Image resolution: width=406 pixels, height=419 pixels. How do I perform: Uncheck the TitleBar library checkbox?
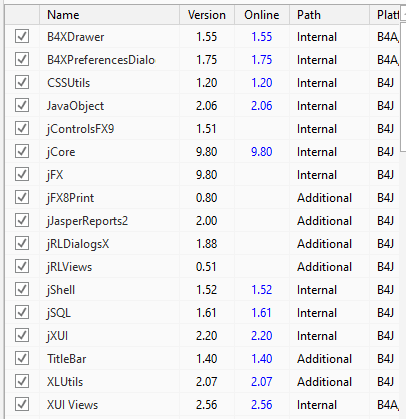point(22,358)
